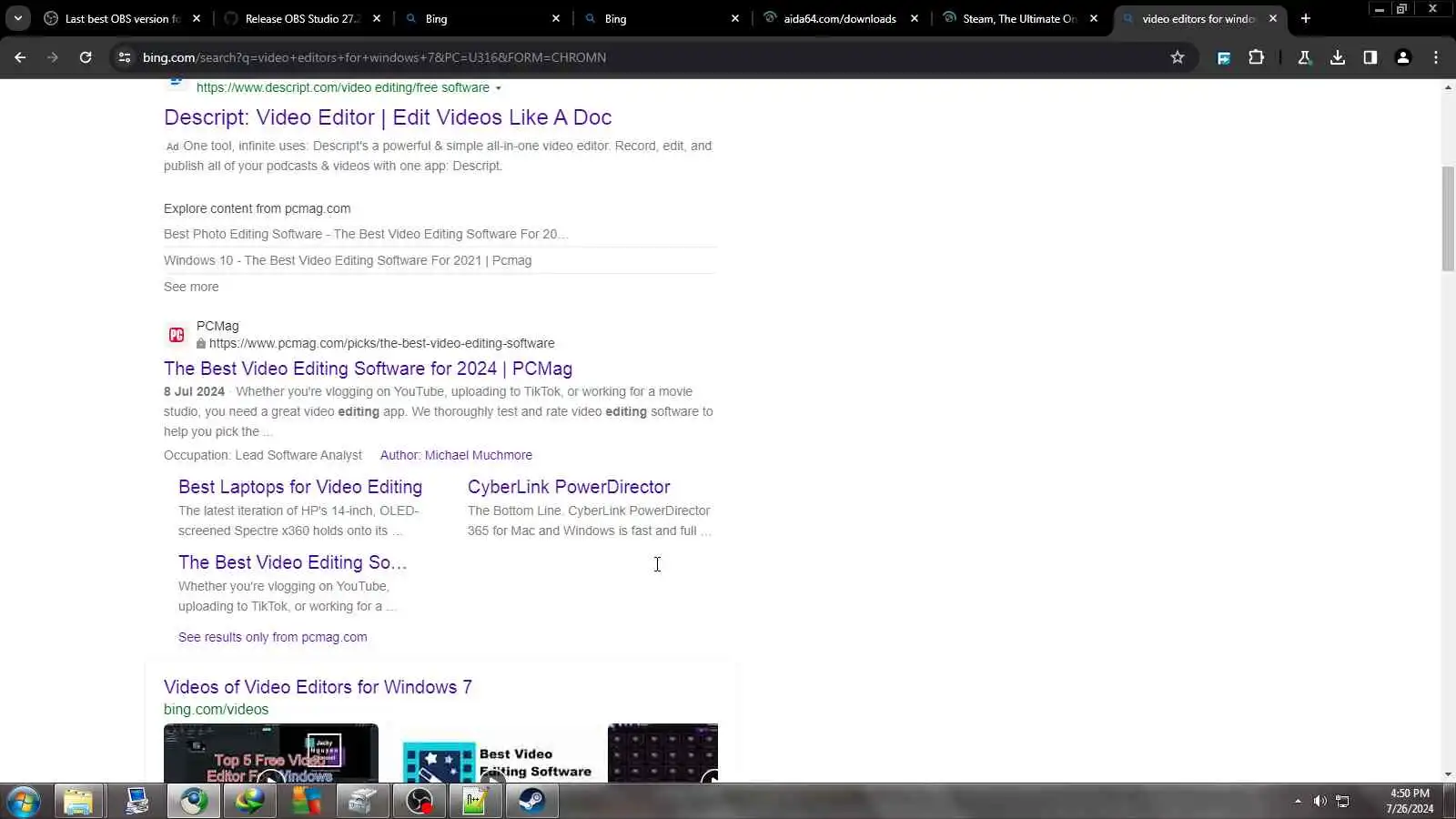The height and width of the screenshot is (819, 1456).
Task: Toggle the browser side panel icon
Action: pyautogui.click(x=1370, y=57)
